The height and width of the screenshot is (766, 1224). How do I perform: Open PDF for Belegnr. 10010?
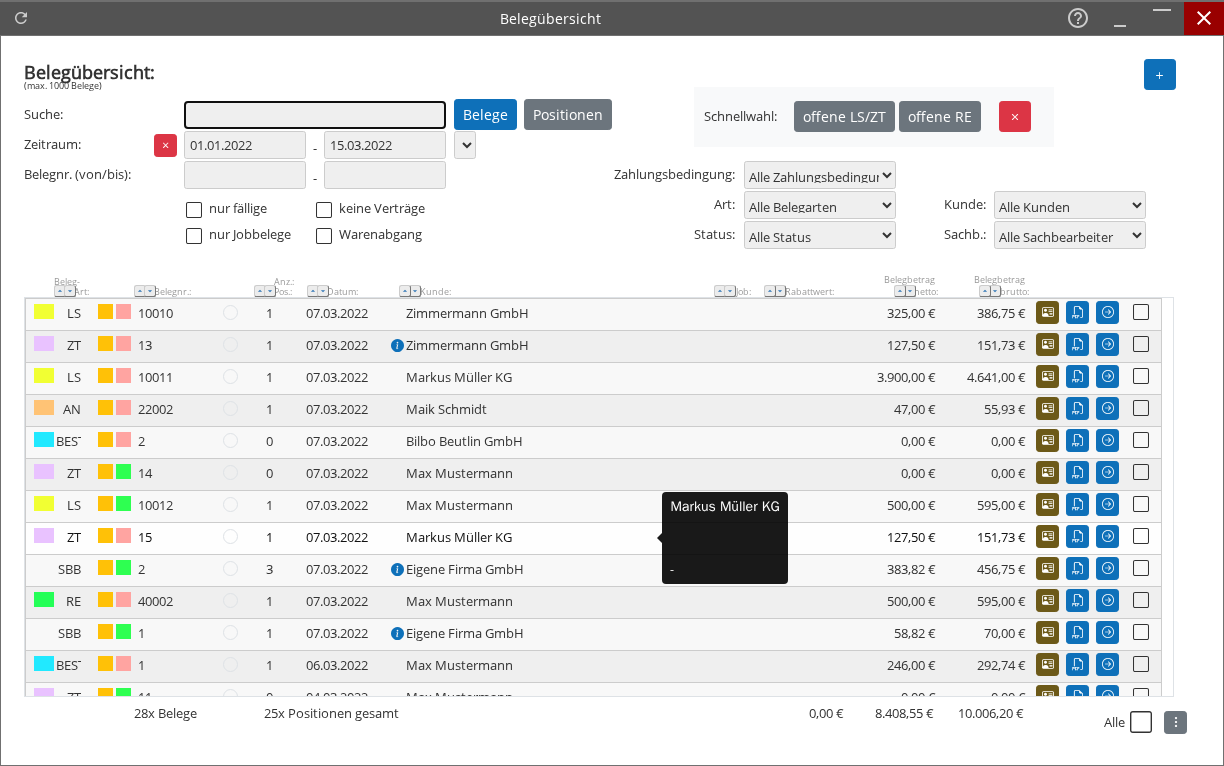click(1077, 313)
